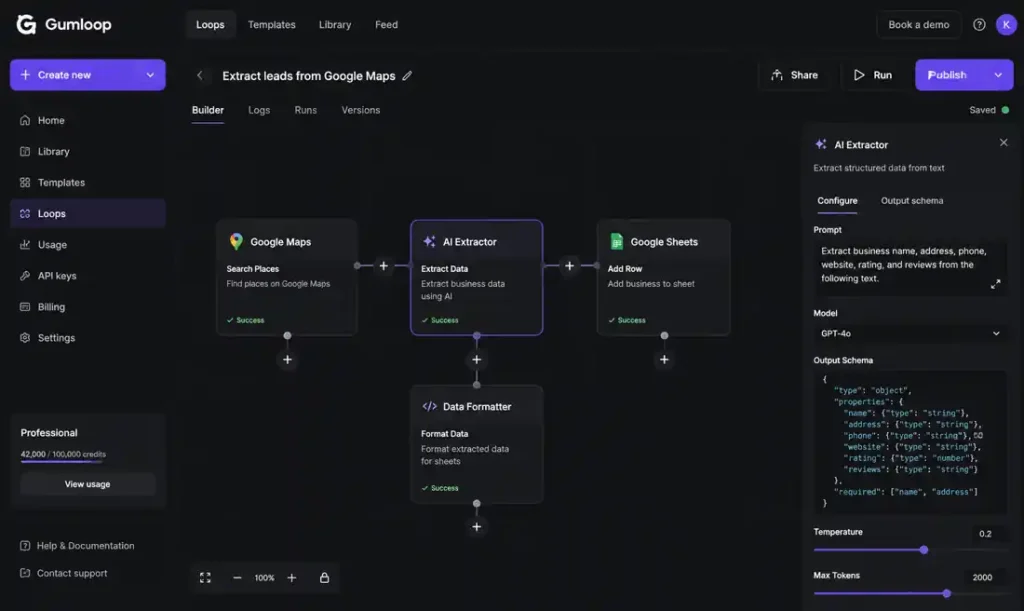Switch to the Library top tab
Image resolution: width=1024 pixels, height=611 pixels.
pos(335,25)
